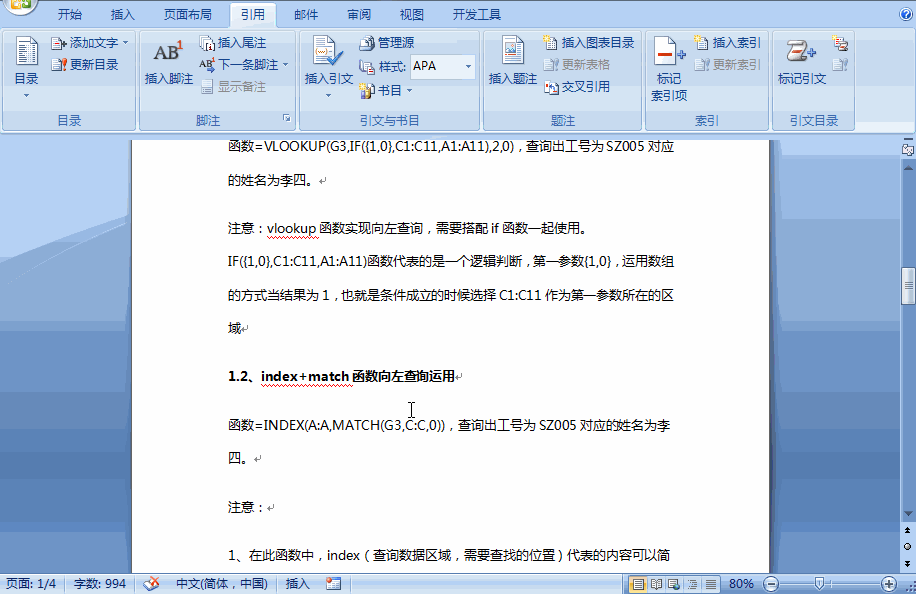Open Word help question mark icon
This screenshot has width=916, height=594.
[905, 15]
